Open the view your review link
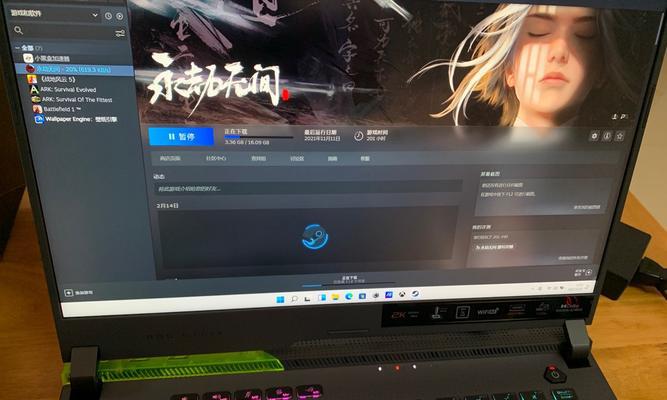This screenshot has width=667, height=400. pos(573,258)
